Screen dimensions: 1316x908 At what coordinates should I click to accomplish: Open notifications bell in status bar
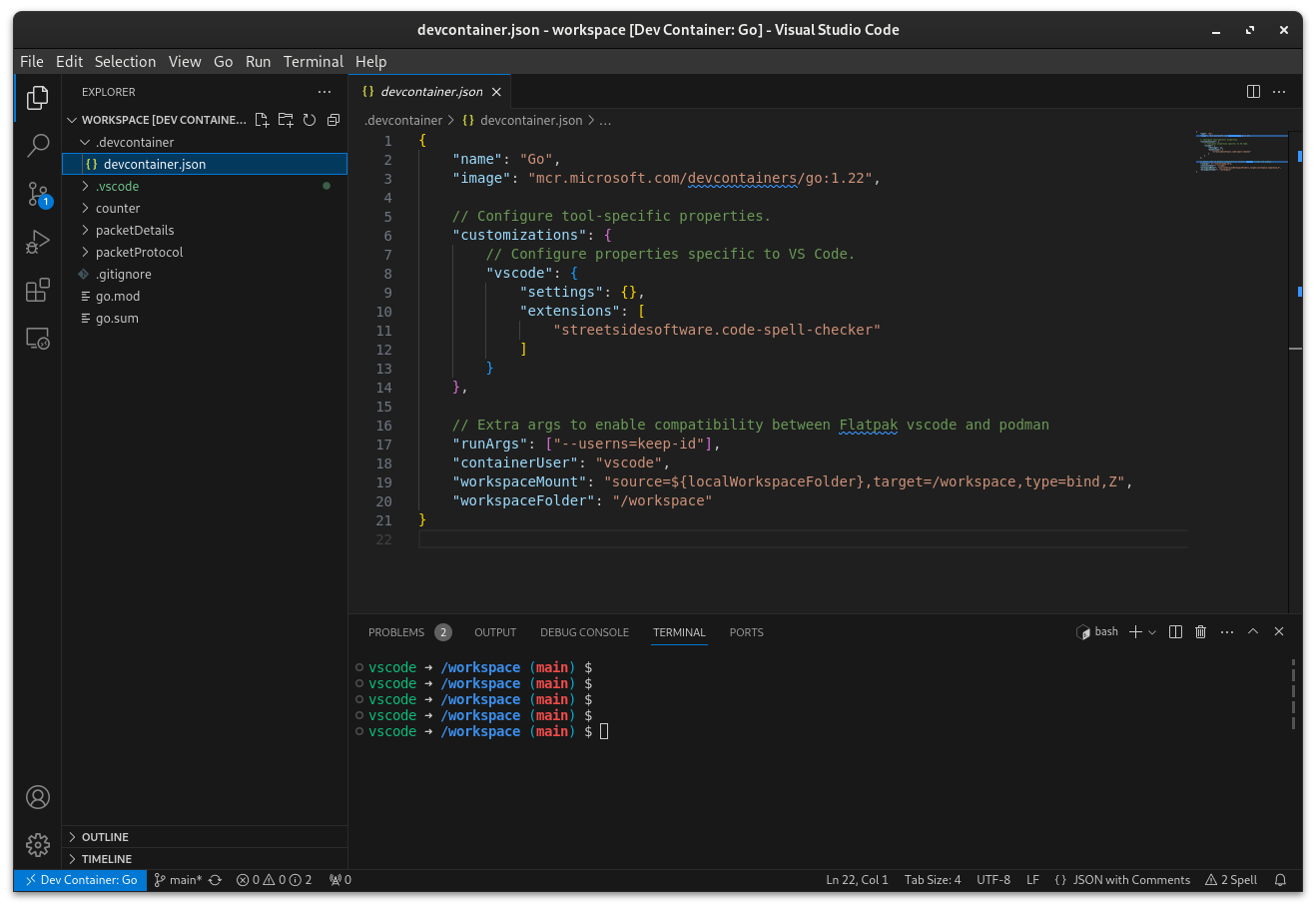click(1280, 880)
